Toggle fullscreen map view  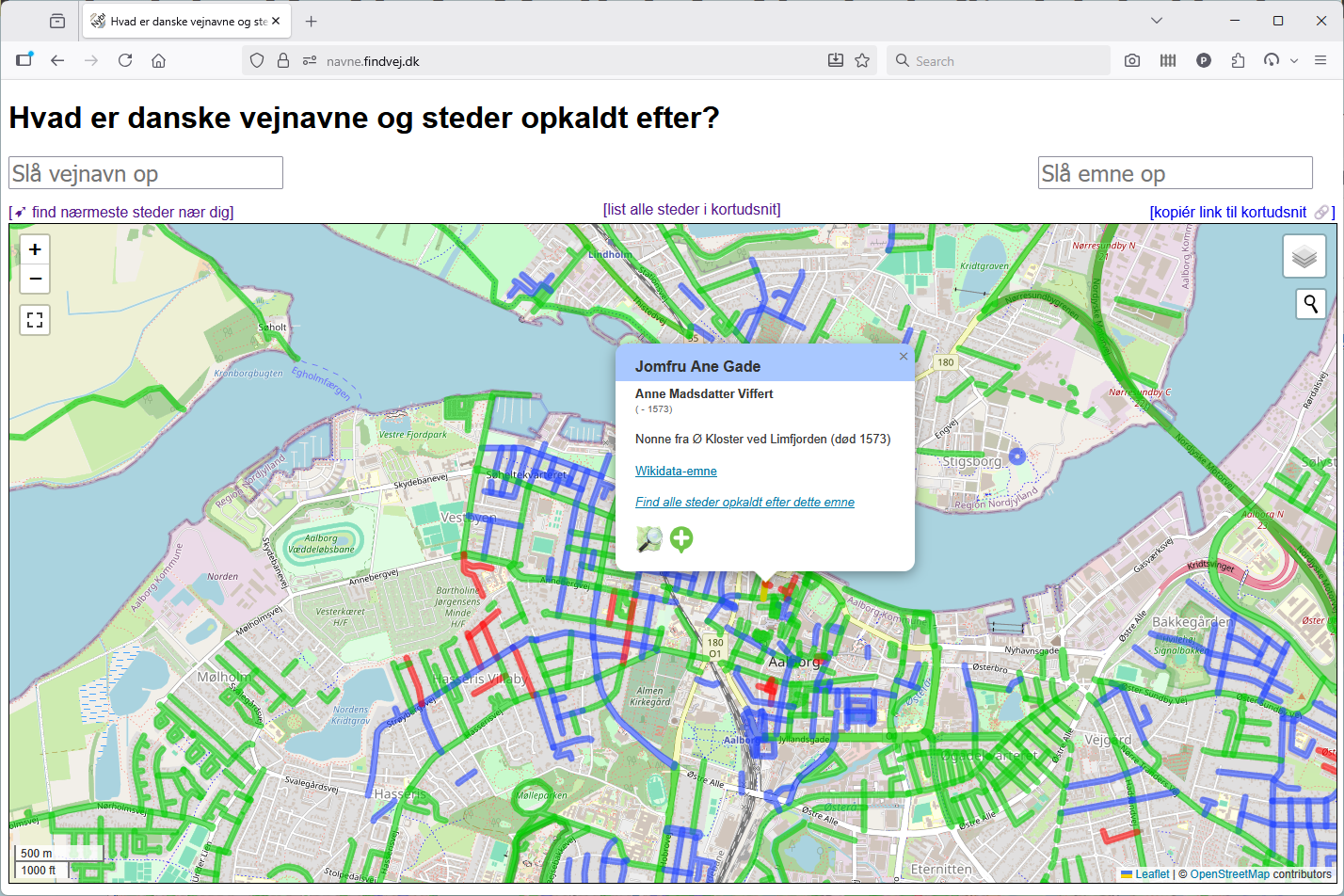tap(35, 321)
